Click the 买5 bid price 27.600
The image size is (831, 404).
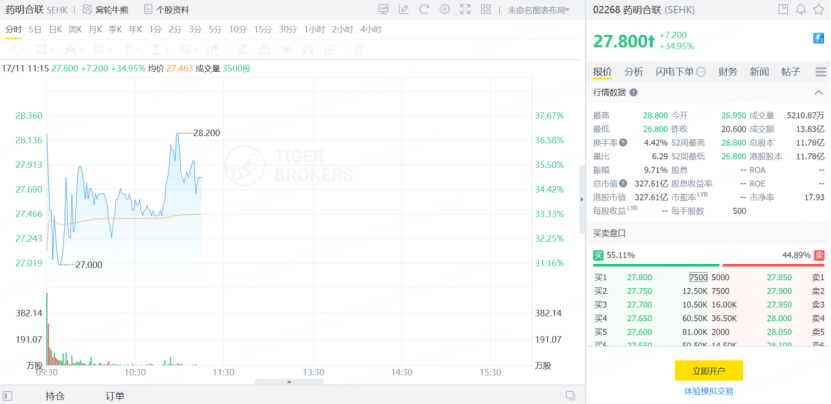click(639, 332)
